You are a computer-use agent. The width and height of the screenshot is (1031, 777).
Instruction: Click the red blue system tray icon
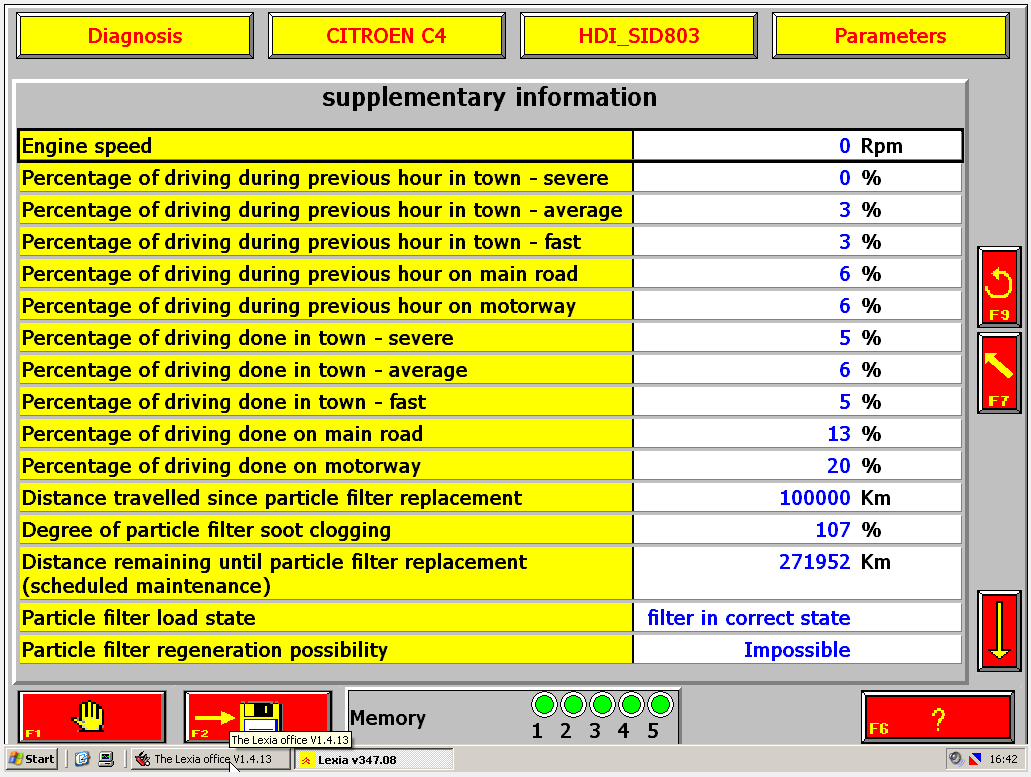pos(975,759)
